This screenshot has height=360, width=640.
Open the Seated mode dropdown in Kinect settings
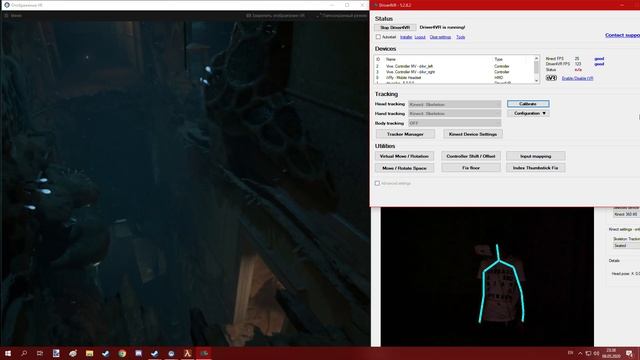(627, 245)
